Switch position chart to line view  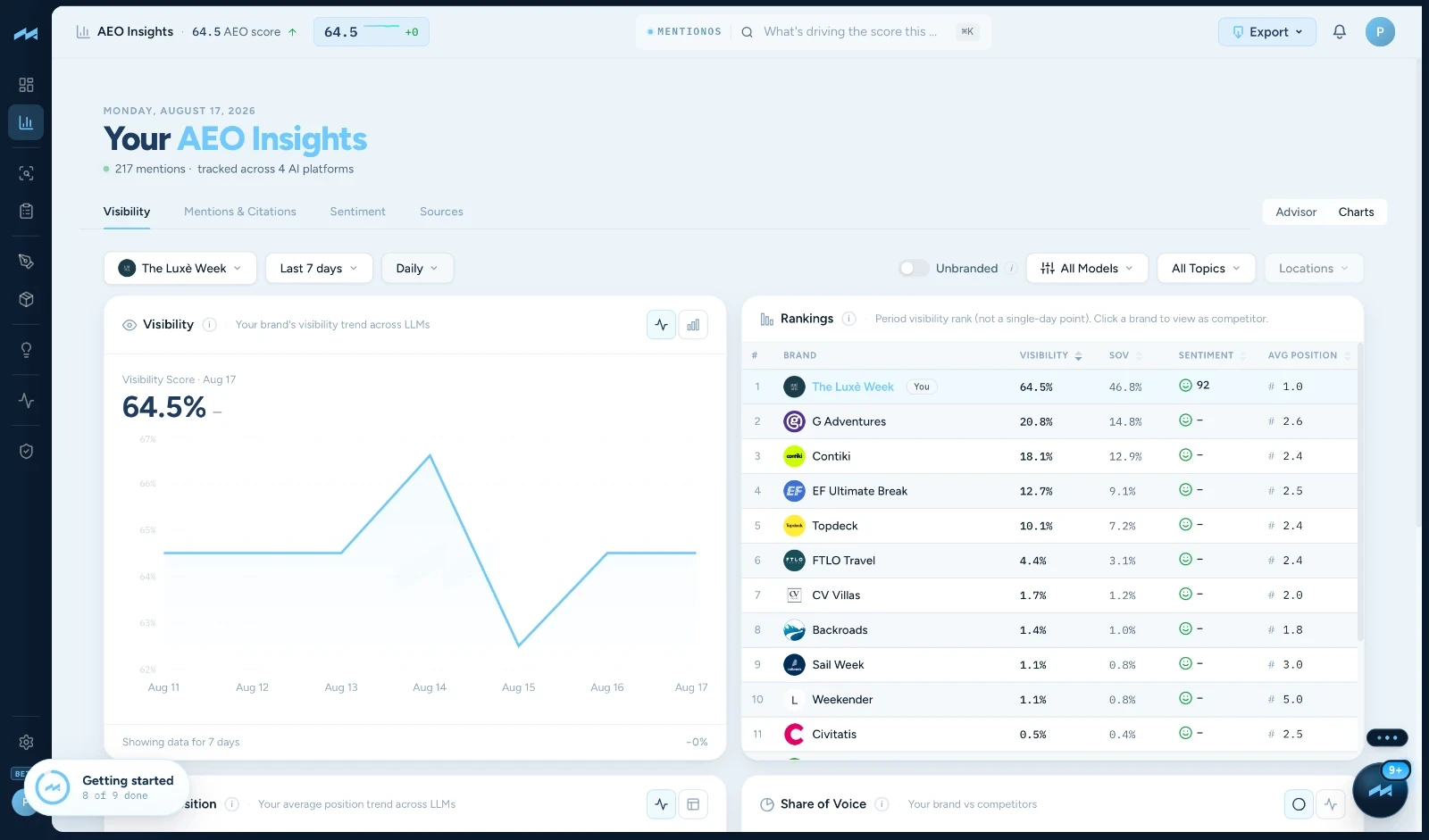[661, 804]
